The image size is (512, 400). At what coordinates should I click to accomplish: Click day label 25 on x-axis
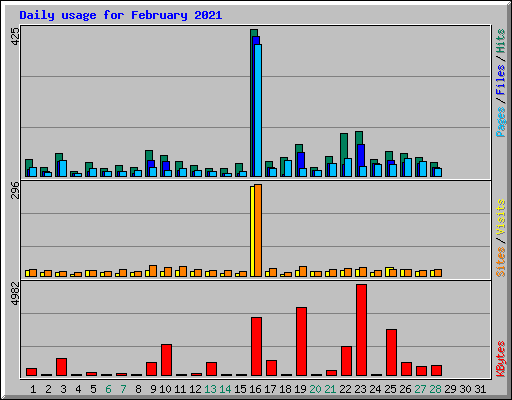(390, 389)
